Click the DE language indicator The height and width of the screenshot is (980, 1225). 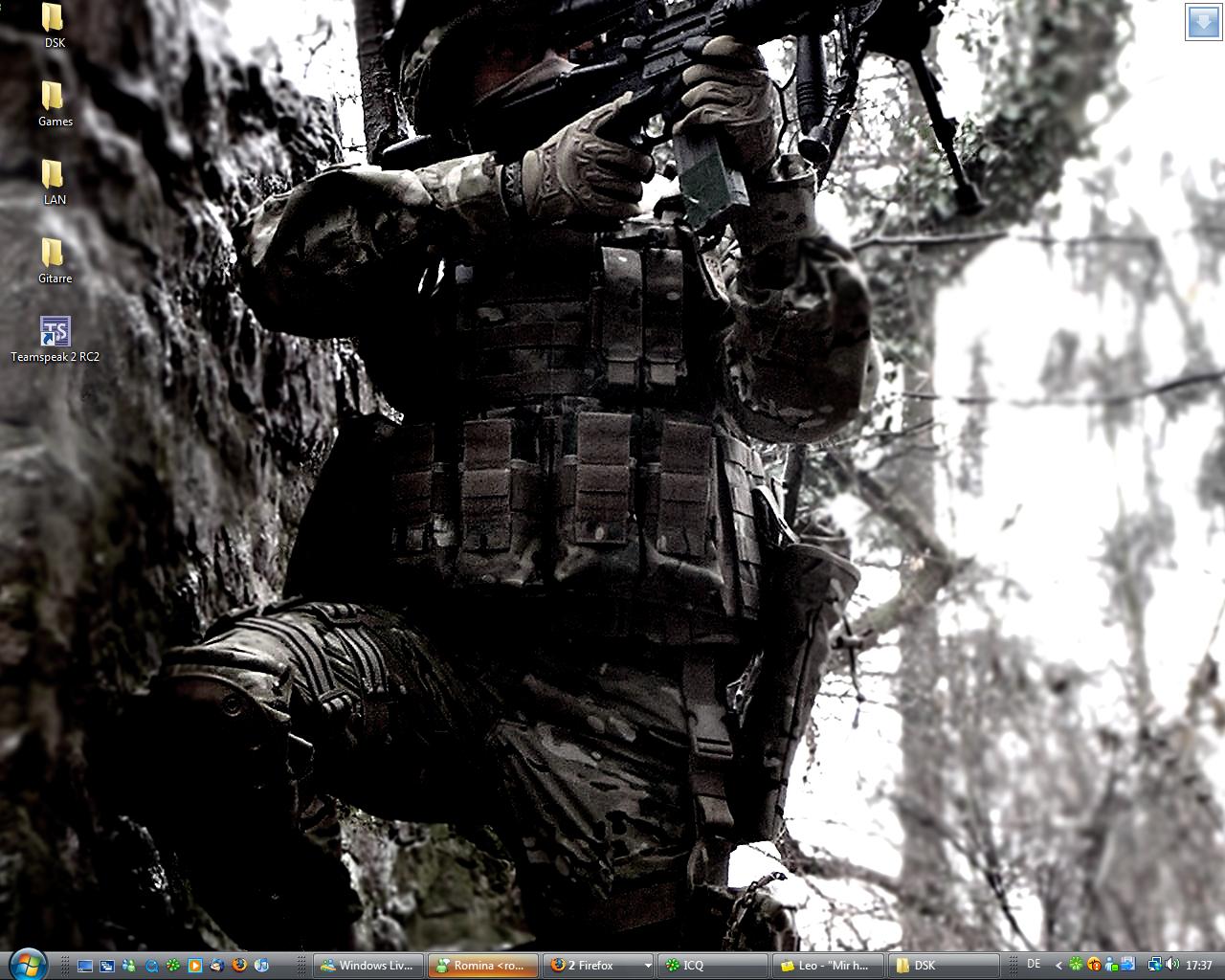click(x=1034, y=964)
